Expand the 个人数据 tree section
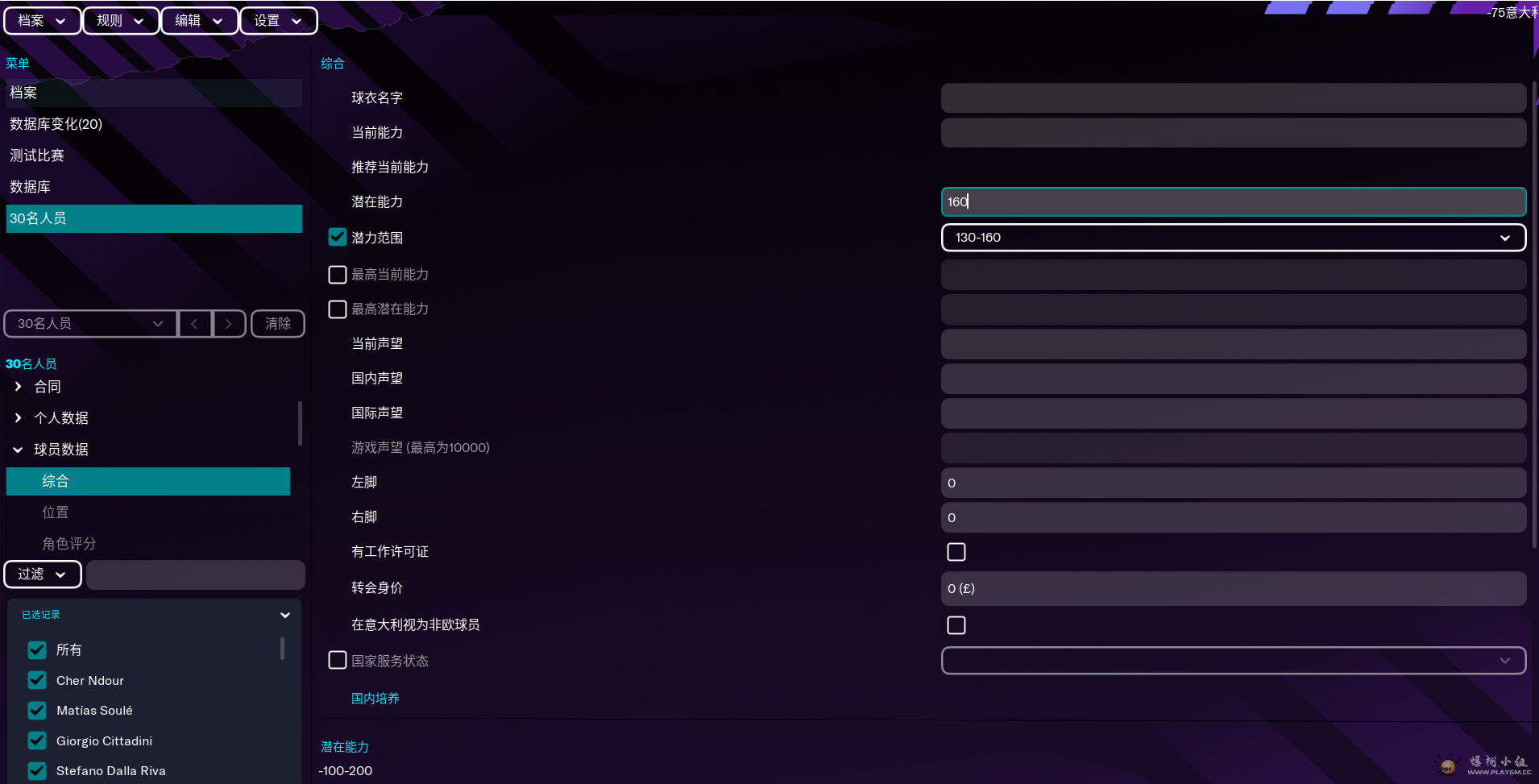The width and height of the screenshot is (1539, 784). point(18,418)
